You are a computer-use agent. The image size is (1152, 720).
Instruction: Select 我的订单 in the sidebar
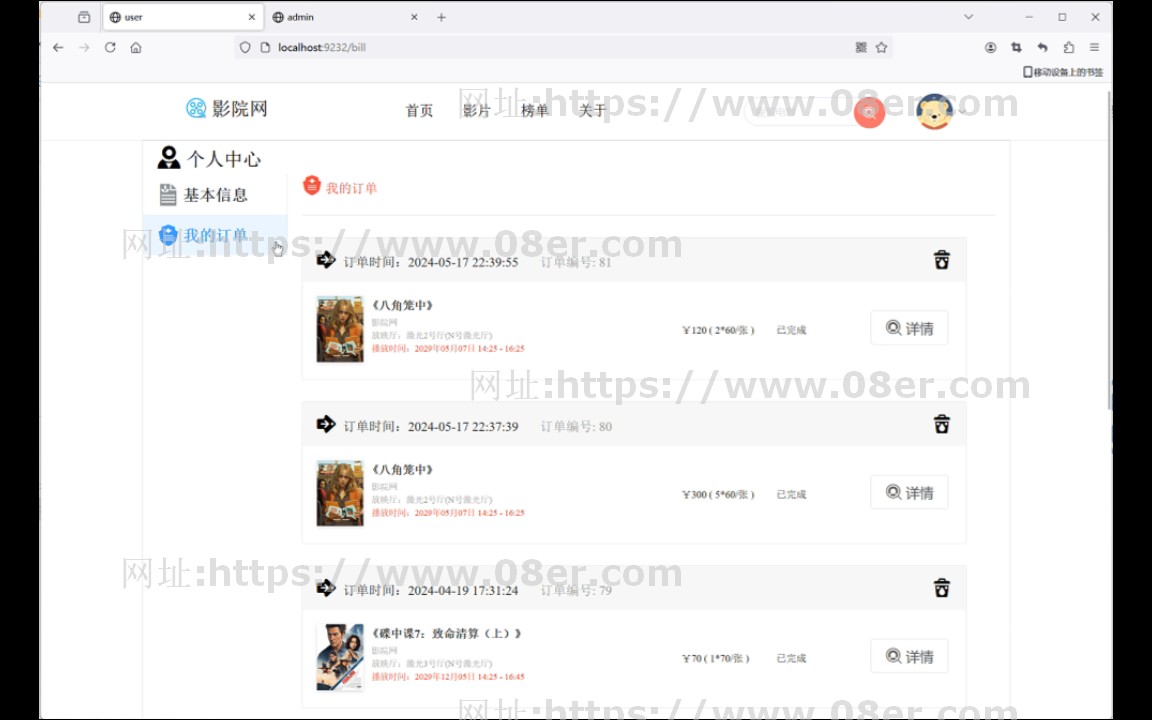(215, 235)
